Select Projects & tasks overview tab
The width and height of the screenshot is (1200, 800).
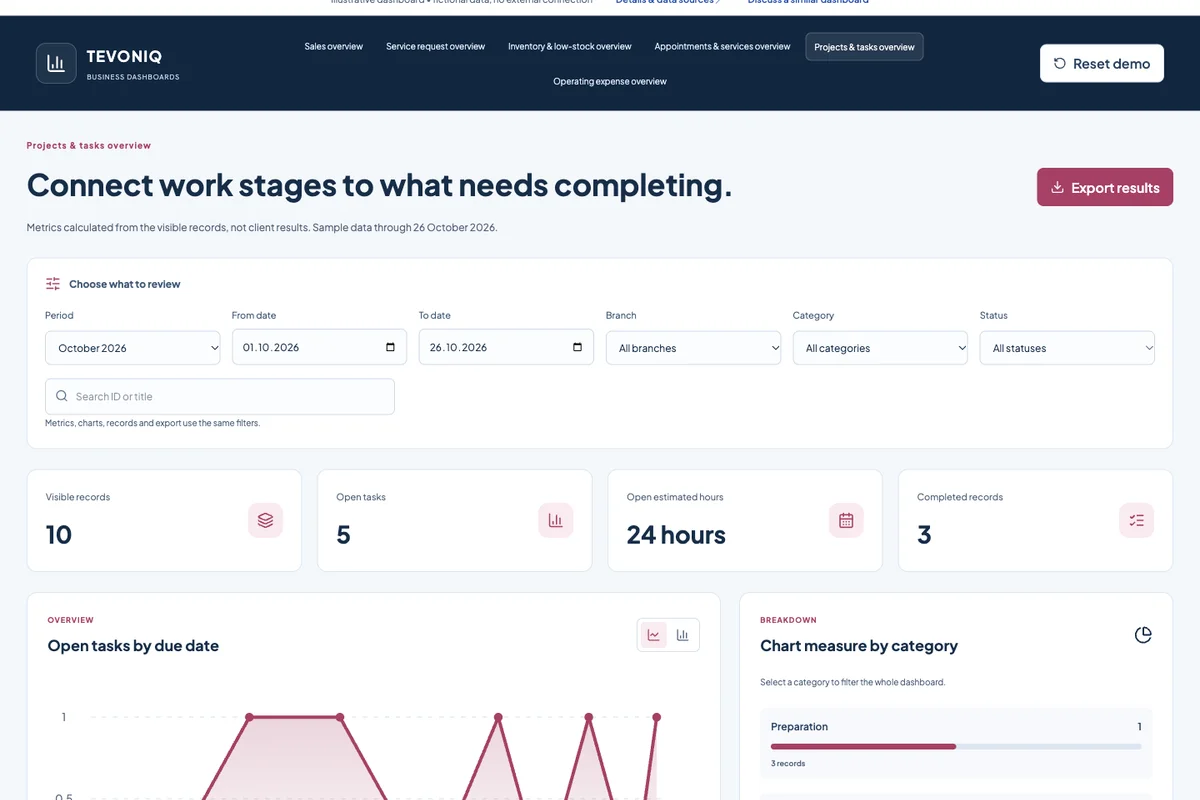coord(864,47)
